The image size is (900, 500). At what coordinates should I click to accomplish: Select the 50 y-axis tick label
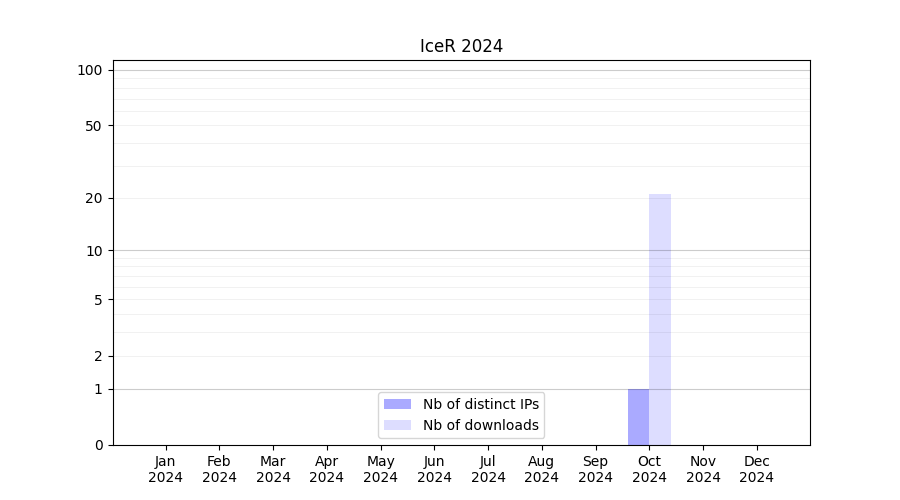(x=94, y=126)
